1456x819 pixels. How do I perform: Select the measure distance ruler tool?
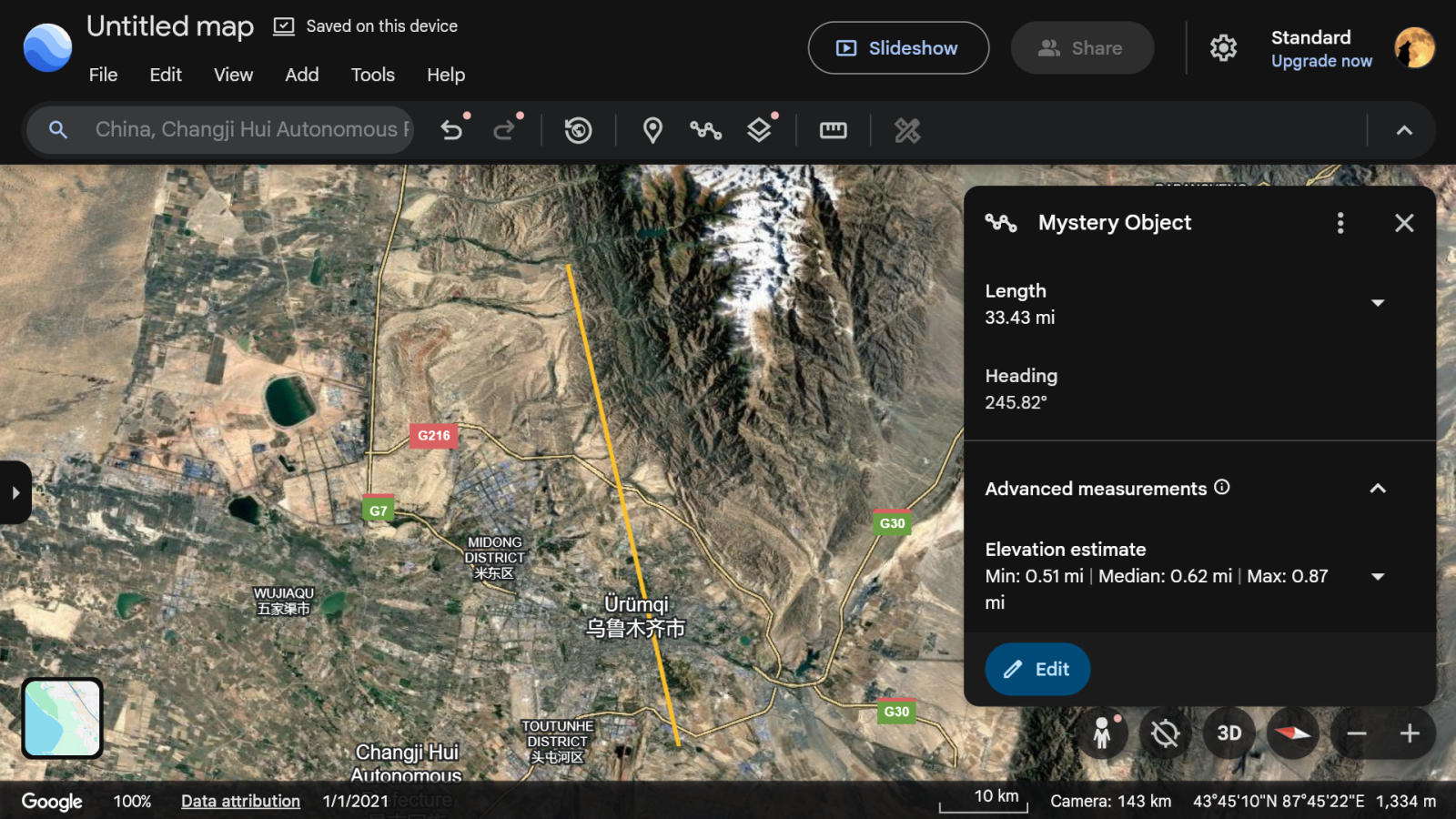(833, 130)
